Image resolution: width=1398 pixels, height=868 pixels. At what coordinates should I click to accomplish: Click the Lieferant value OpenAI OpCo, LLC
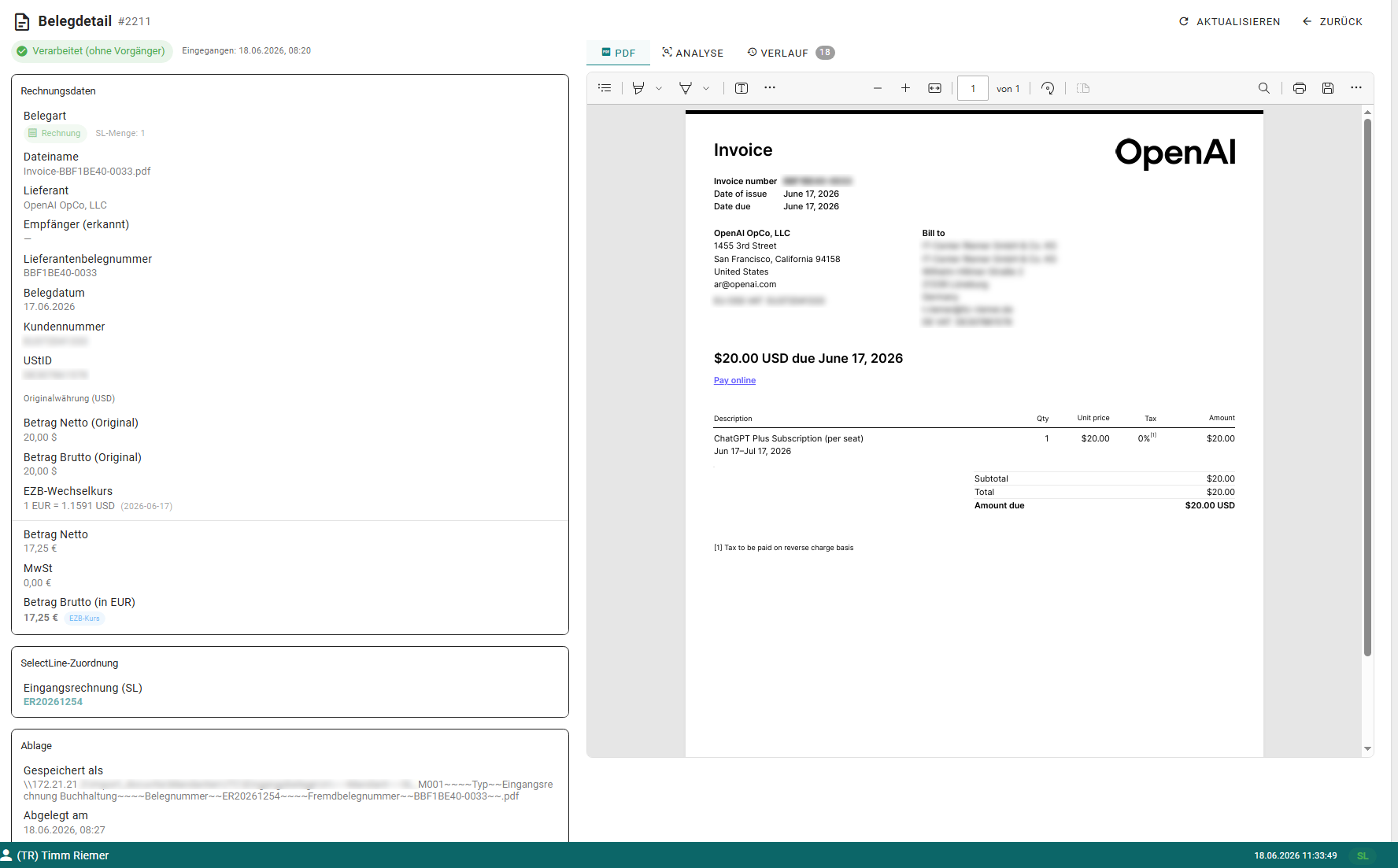[x=65, y=205]
